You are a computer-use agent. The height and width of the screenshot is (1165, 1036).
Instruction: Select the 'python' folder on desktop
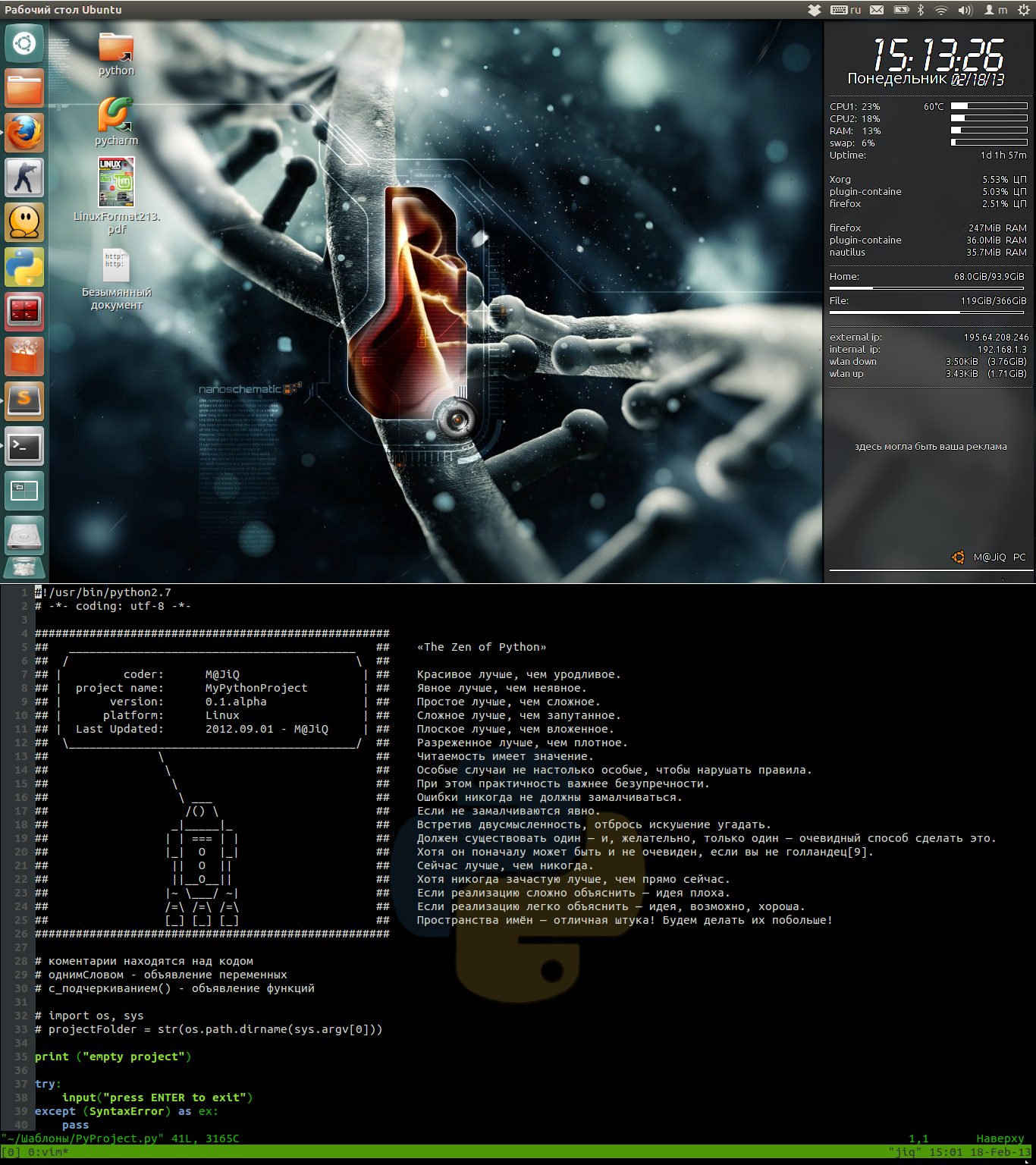(116, 54)
